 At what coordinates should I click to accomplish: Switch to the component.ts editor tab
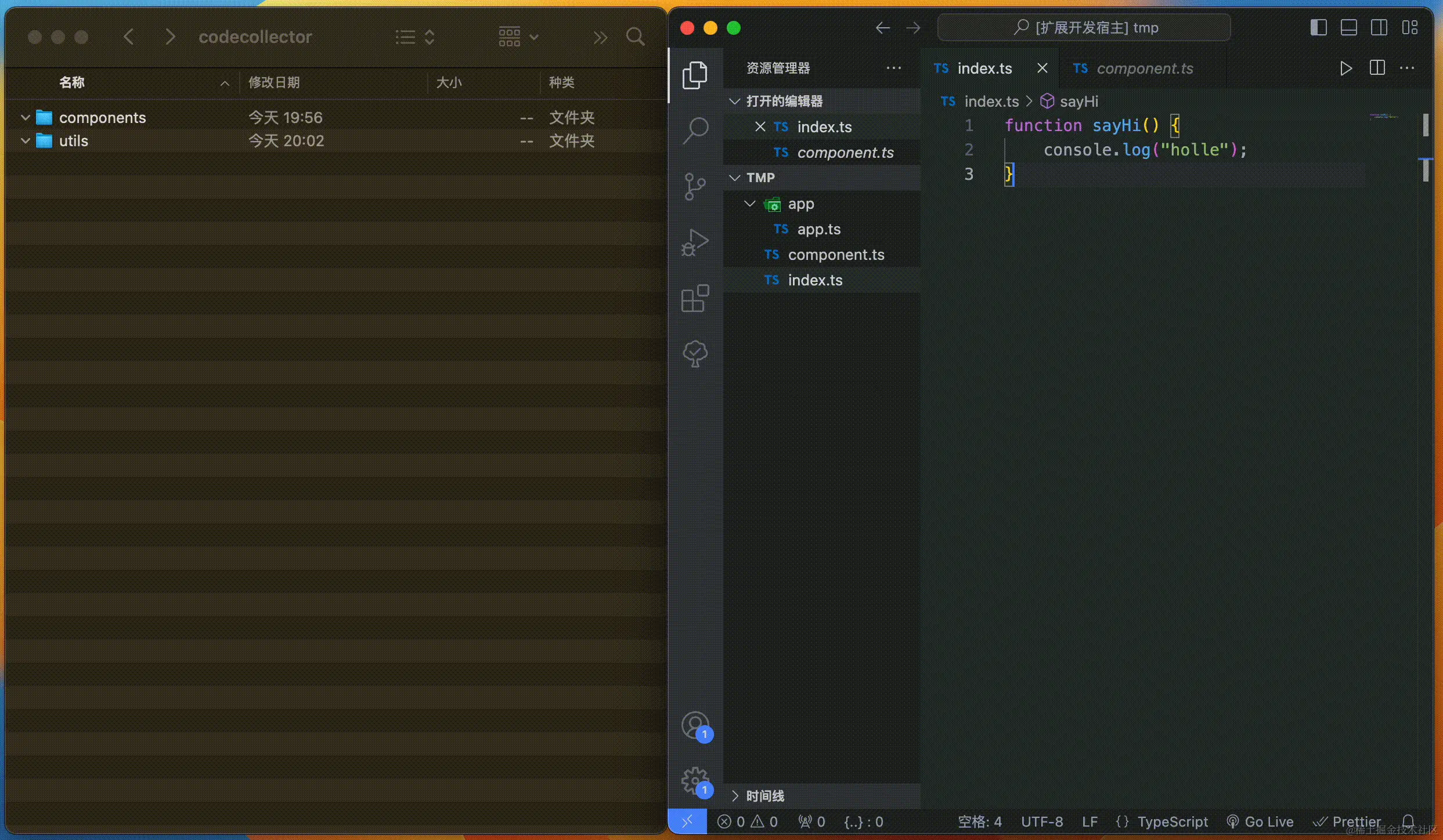coord(1143,68)
